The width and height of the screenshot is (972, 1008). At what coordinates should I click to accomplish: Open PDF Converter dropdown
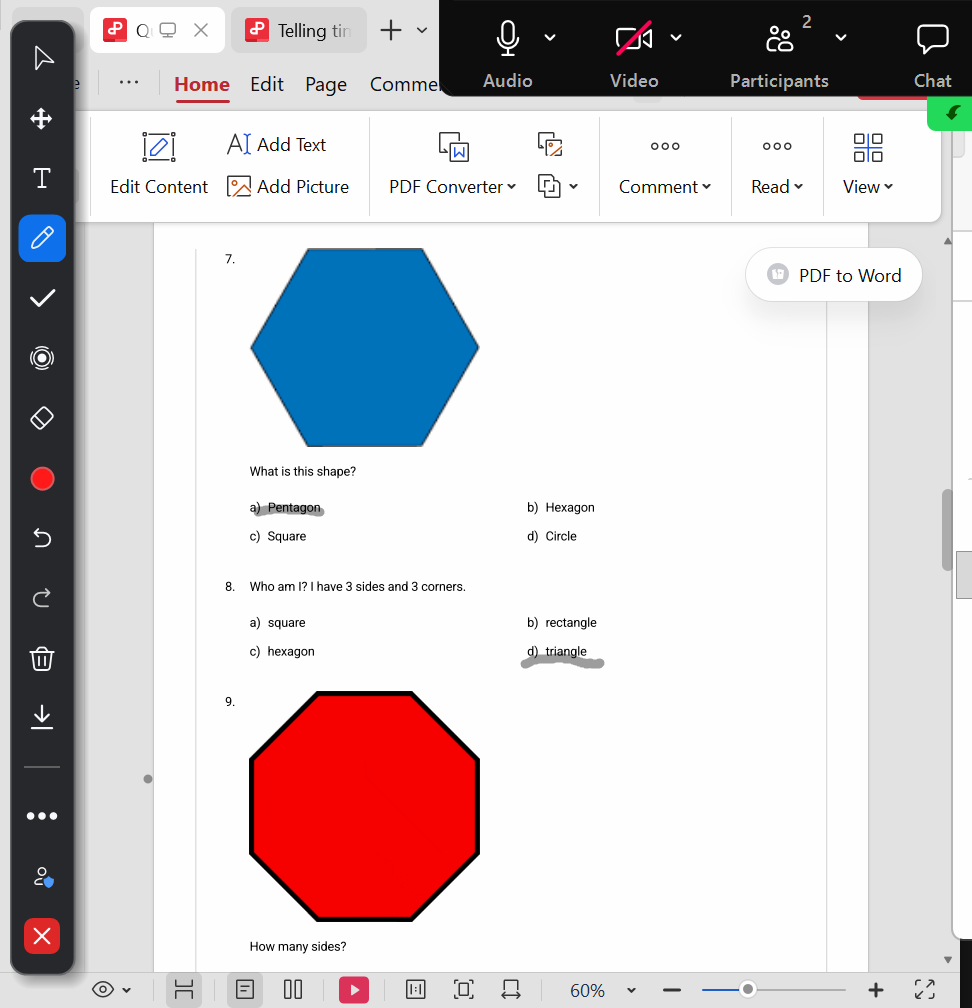pos(453,186)
